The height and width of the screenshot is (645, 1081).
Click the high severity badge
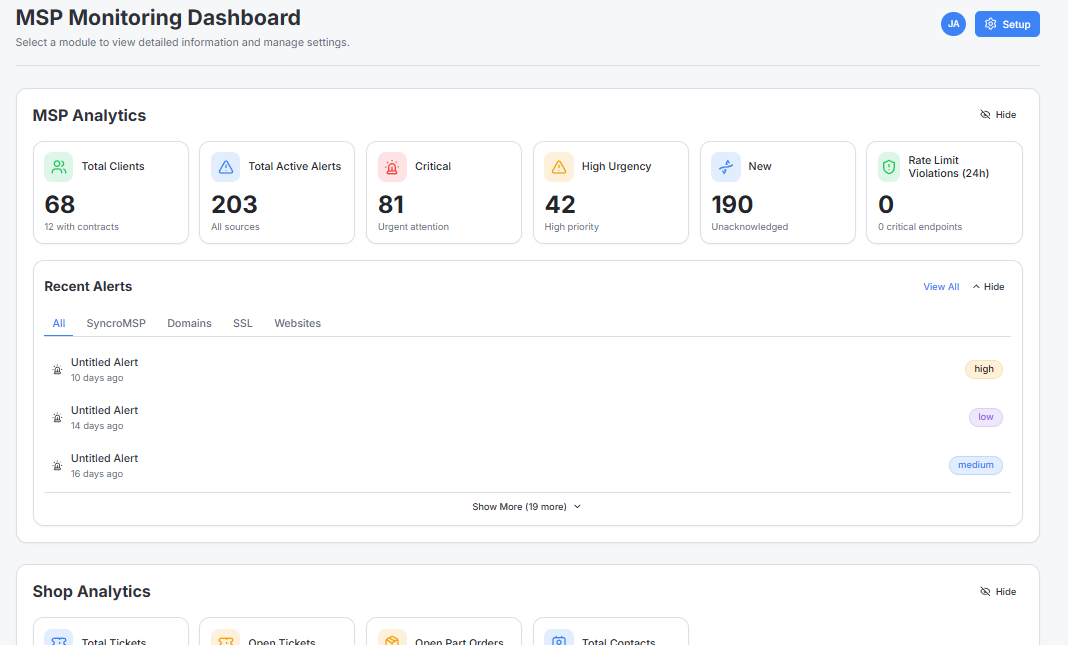click(983, 369)
